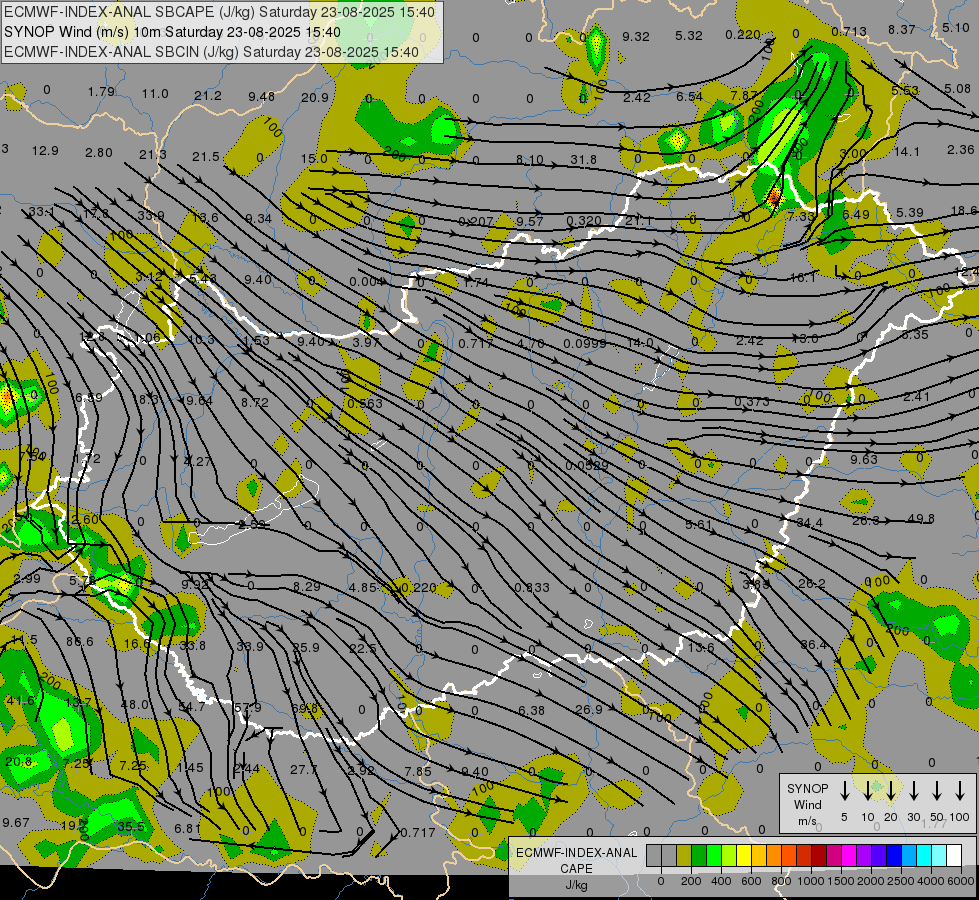Click the map value 20.9
This screenshot has width=979, height=900.
(314, 97)
